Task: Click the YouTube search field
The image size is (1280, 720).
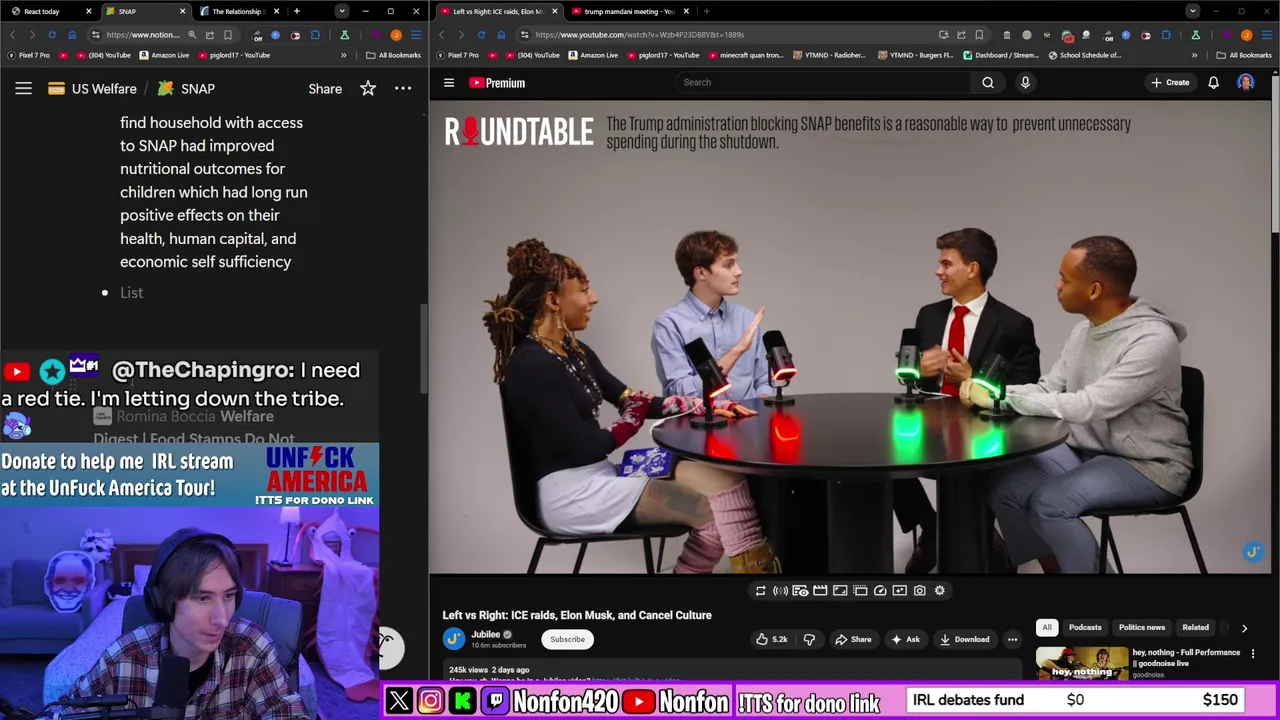Action: coord(822,82)
